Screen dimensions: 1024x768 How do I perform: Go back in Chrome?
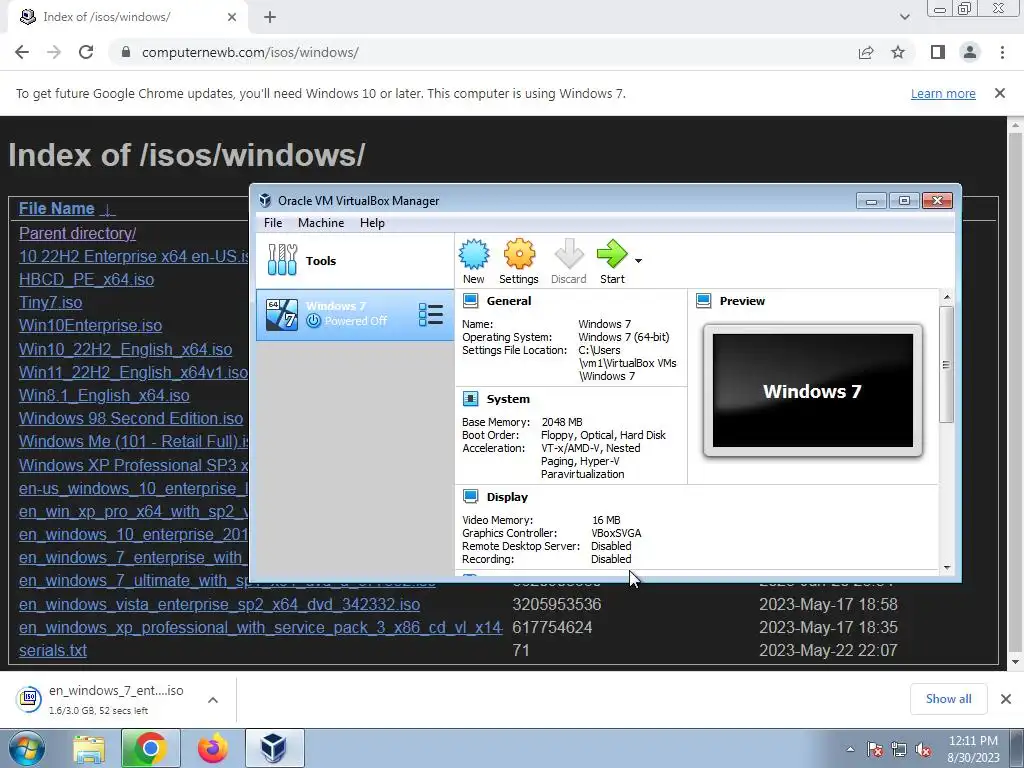click(x=22, y=52)
